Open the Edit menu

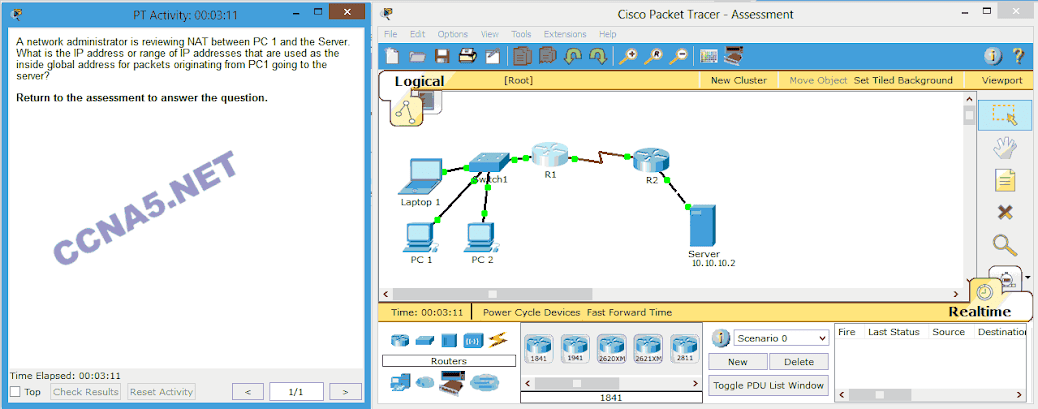click(x=418, y=34)
